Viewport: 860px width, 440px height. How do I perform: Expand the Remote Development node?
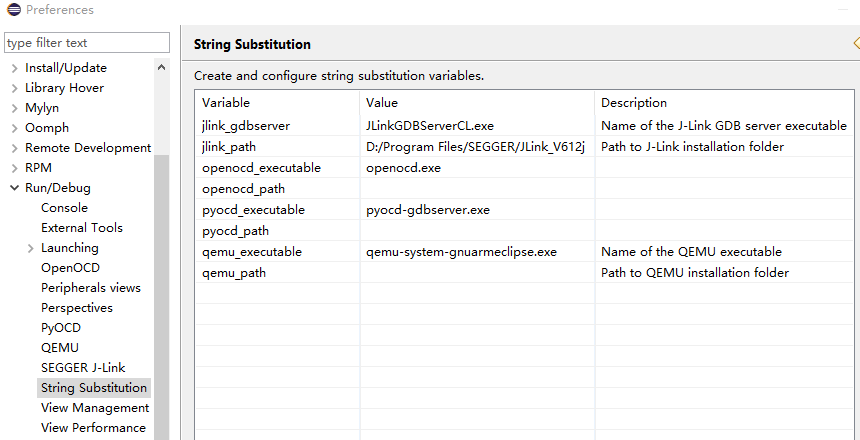click(14, 148)
